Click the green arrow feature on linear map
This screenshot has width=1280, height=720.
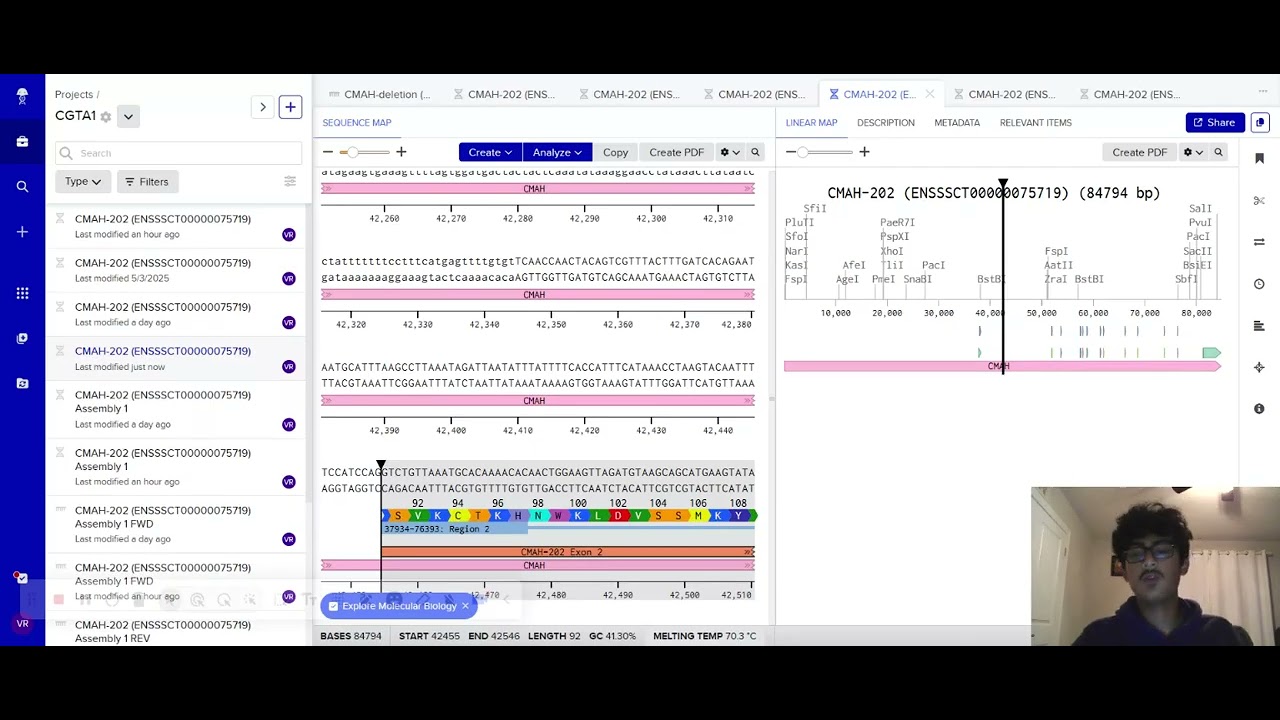1211,353
